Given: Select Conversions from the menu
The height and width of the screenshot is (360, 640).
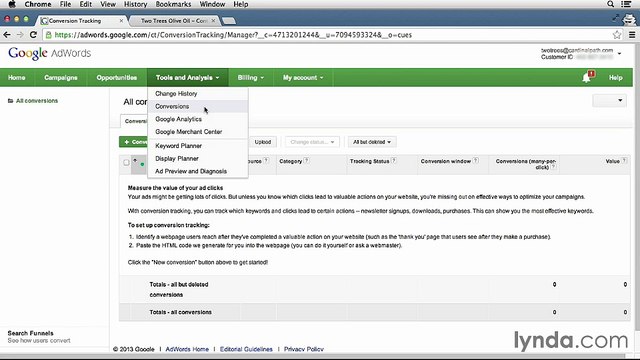Looking at the screenshot, I should [198, 106].
